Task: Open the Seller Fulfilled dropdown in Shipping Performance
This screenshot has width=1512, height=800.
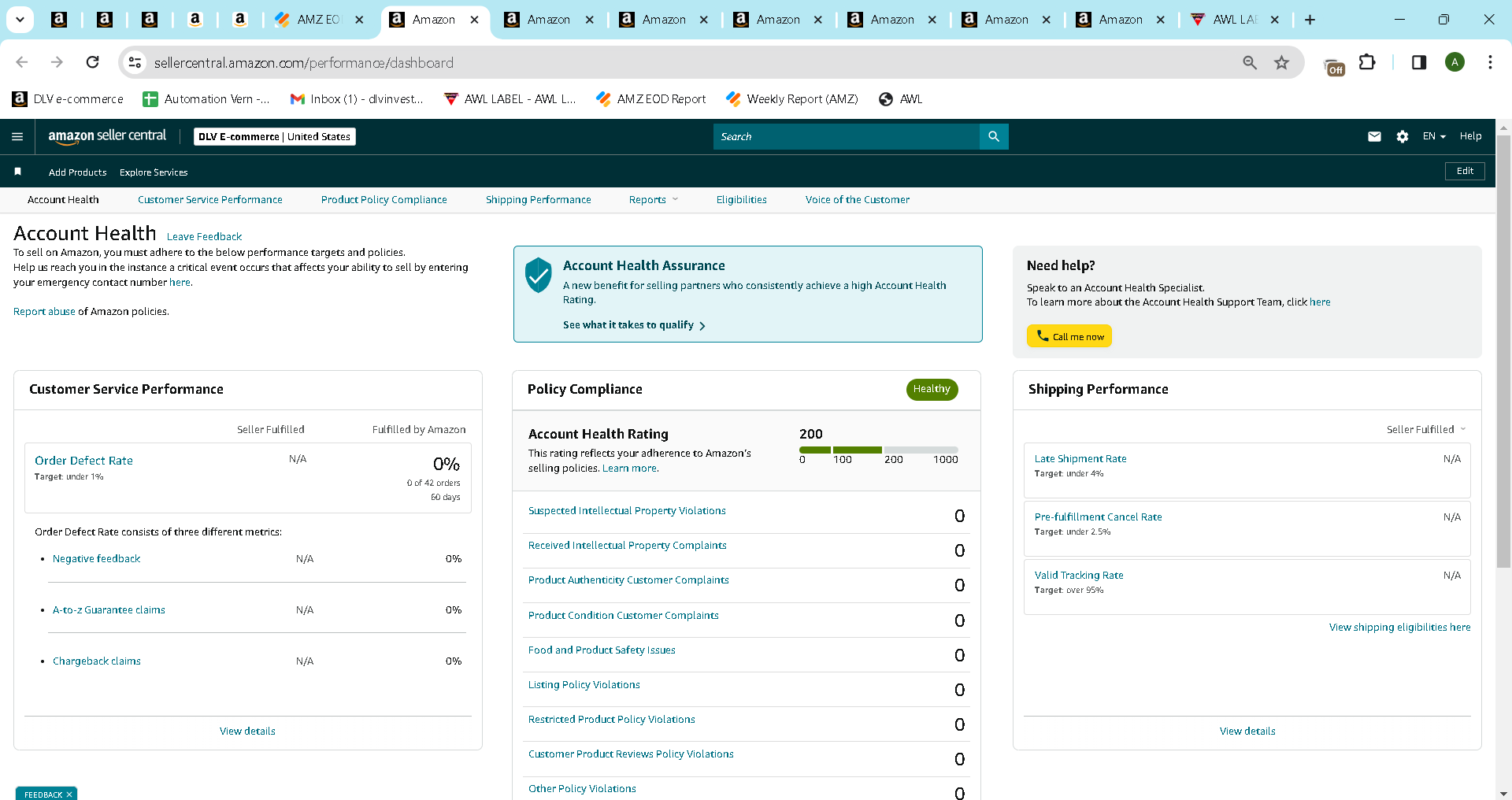Action: [x=1426, y=429]
